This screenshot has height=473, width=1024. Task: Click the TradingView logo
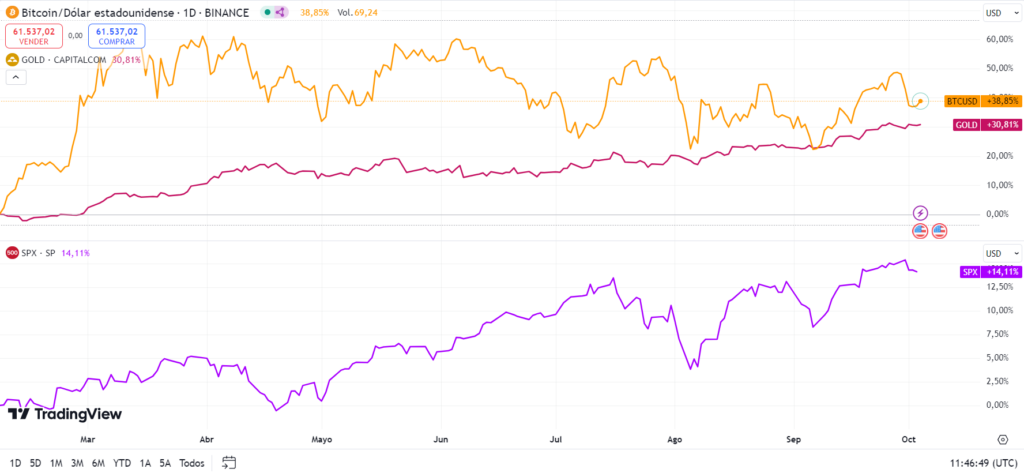click(65, 414)
